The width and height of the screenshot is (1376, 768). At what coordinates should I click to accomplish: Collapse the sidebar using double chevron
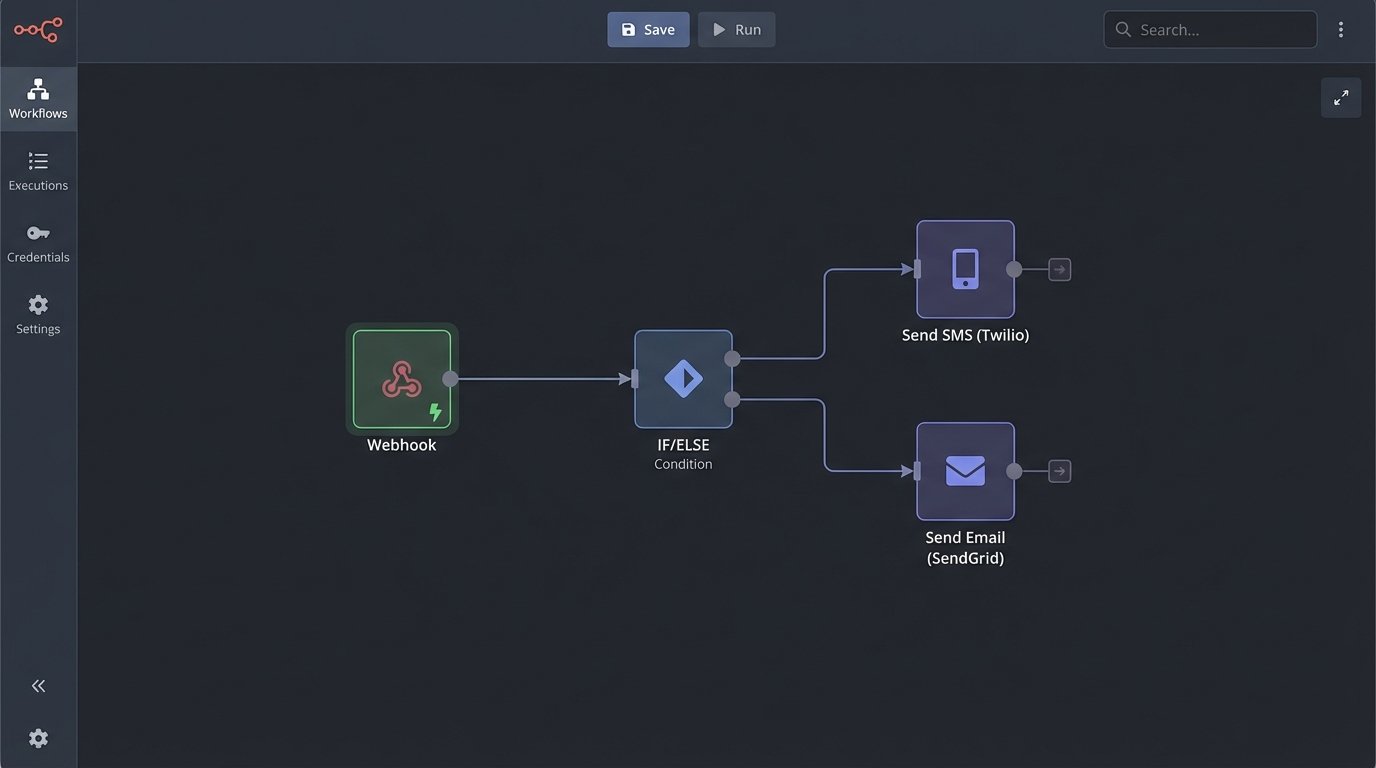(x=38, y=686)
